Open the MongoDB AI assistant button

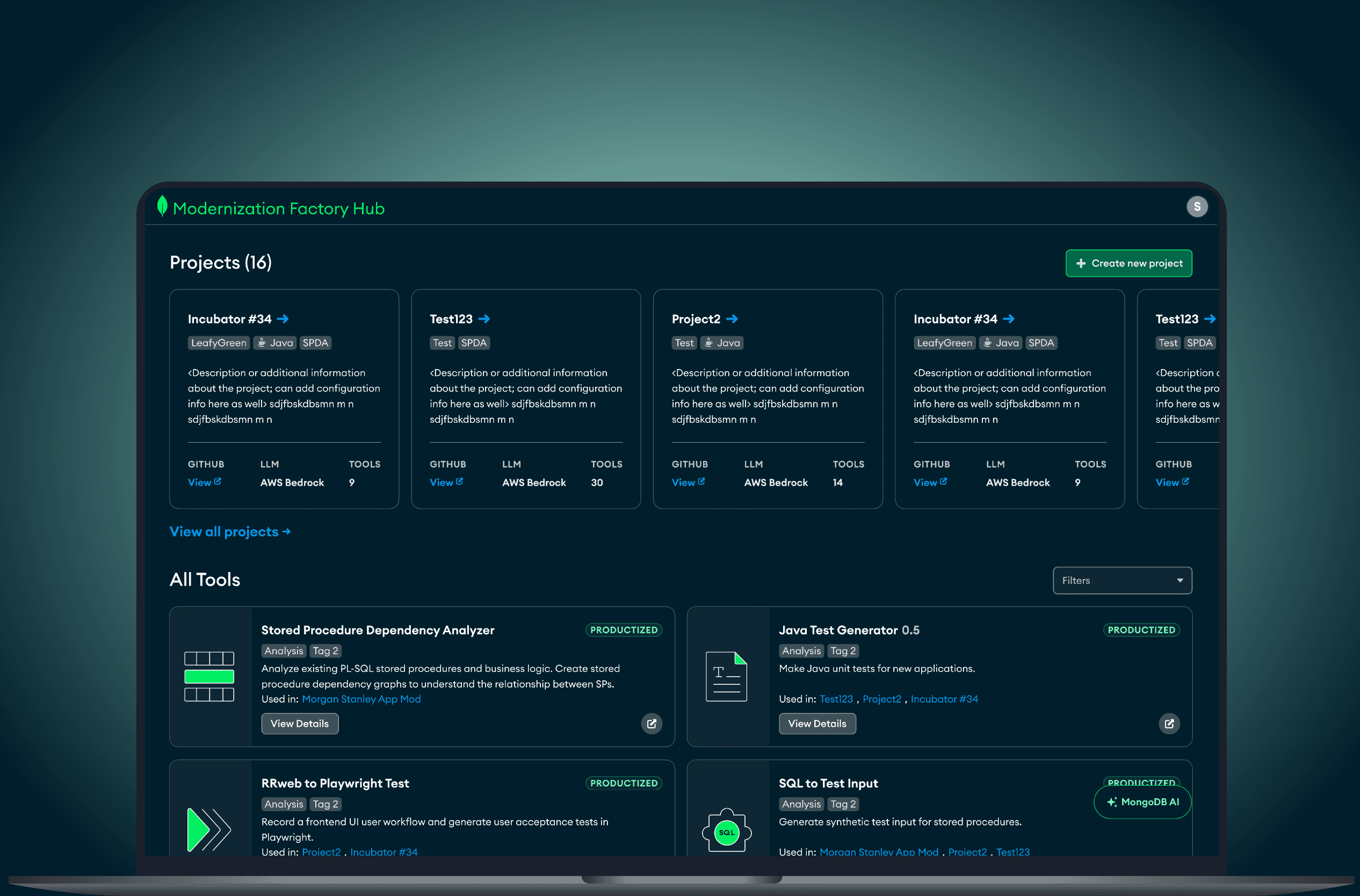pyautogui.click(x=1142, y=801)
